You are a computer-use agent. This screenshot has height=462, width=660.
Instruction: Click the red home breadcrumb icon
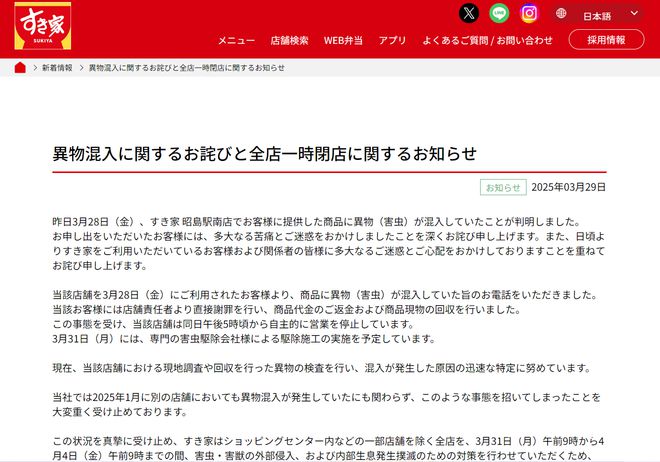20,67
